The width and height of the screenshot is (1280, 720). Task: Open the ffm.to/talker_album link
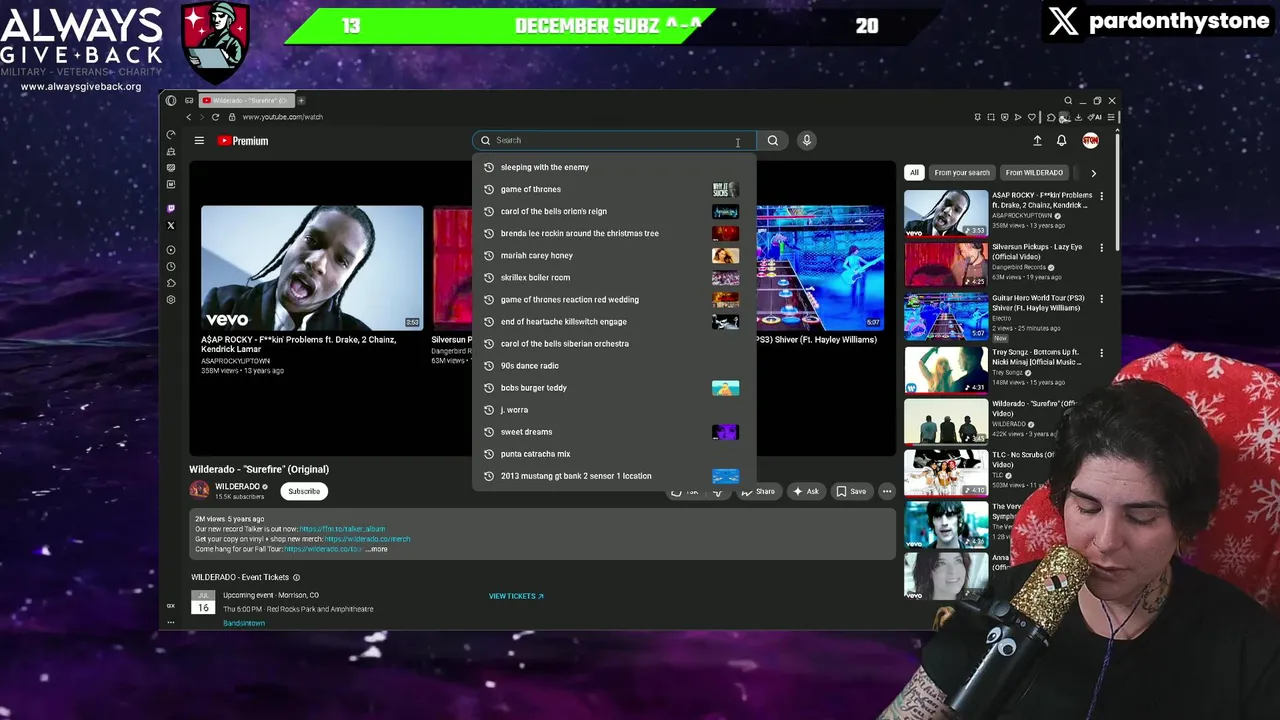coord(342,529)
